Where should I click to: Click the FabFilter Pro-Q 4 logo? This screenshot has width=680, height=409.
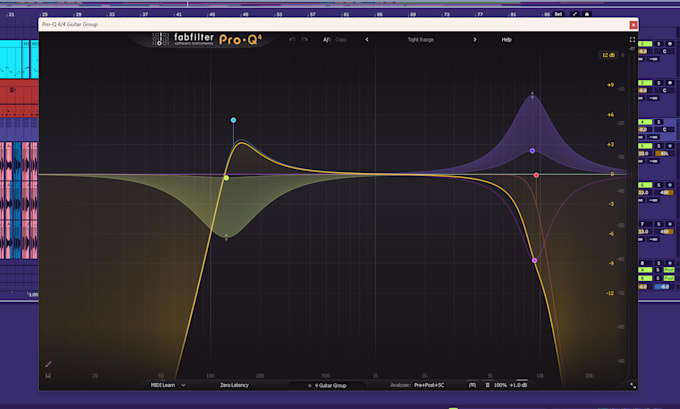(x=207, y=39)
